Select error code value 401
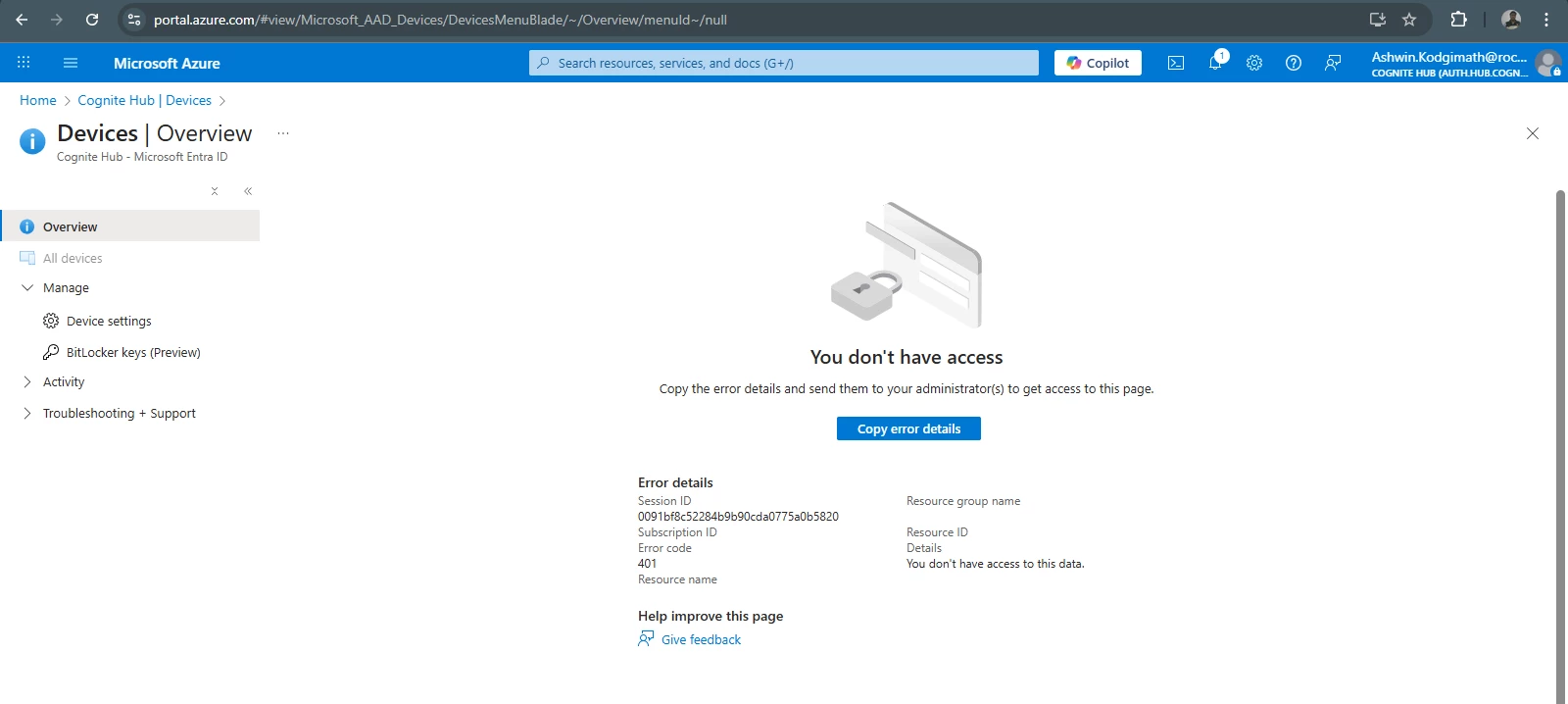The height and width of the screenshot is (704, 1568). pyautogui.click(x=647, y=564)
